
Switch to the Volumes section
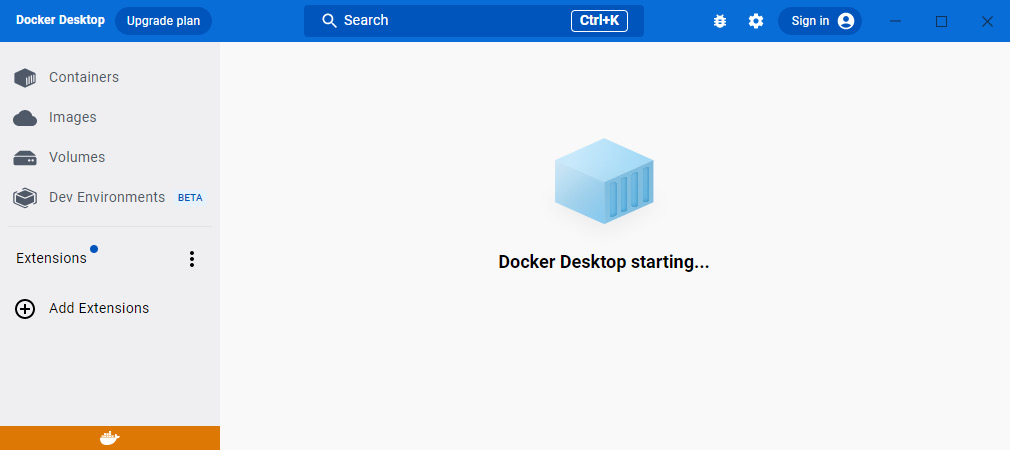tap(77, 157)
